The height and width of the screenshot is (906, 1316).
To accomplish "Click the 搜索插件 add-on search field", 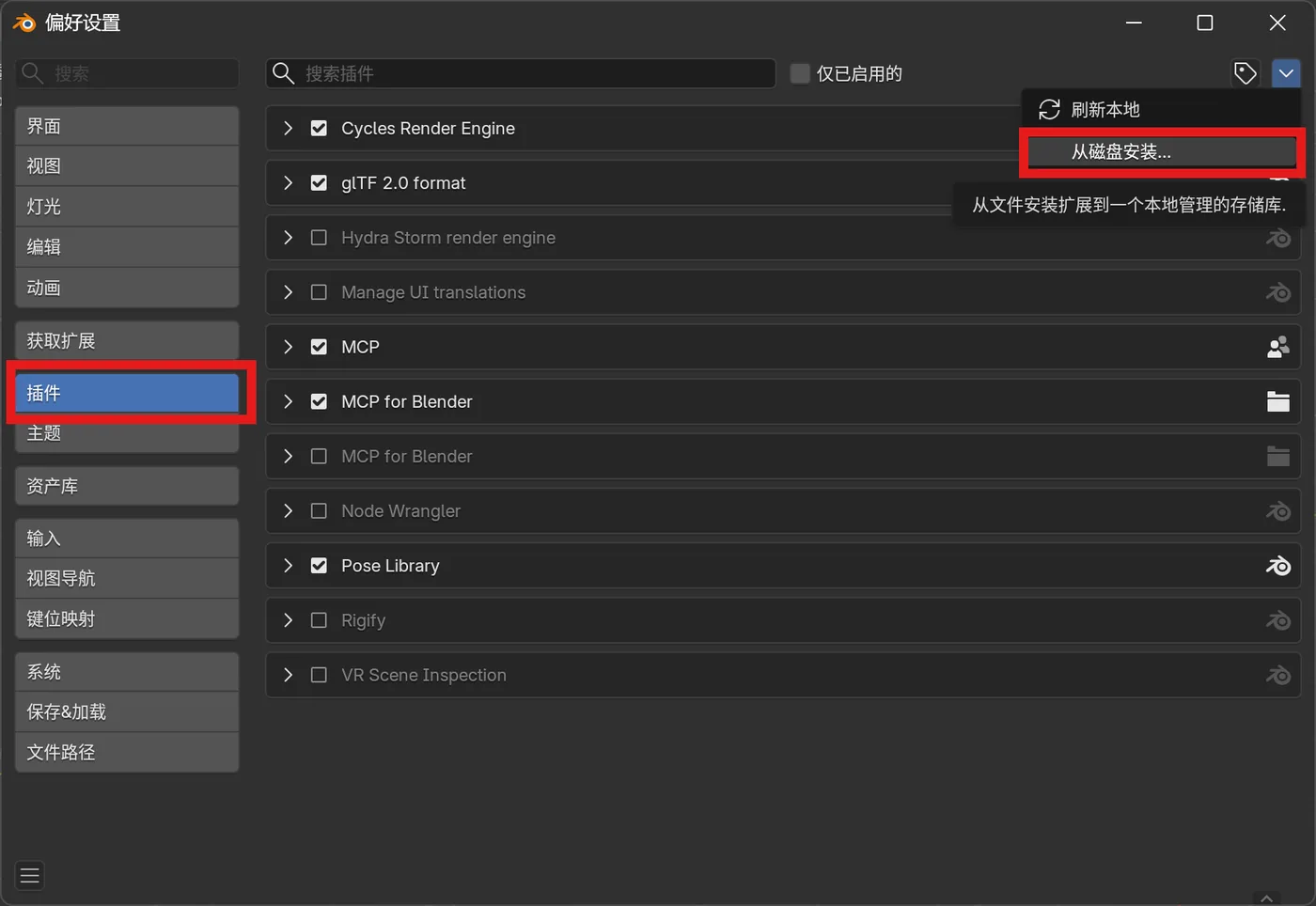I will pyautogui.click(x=521, y=73).
